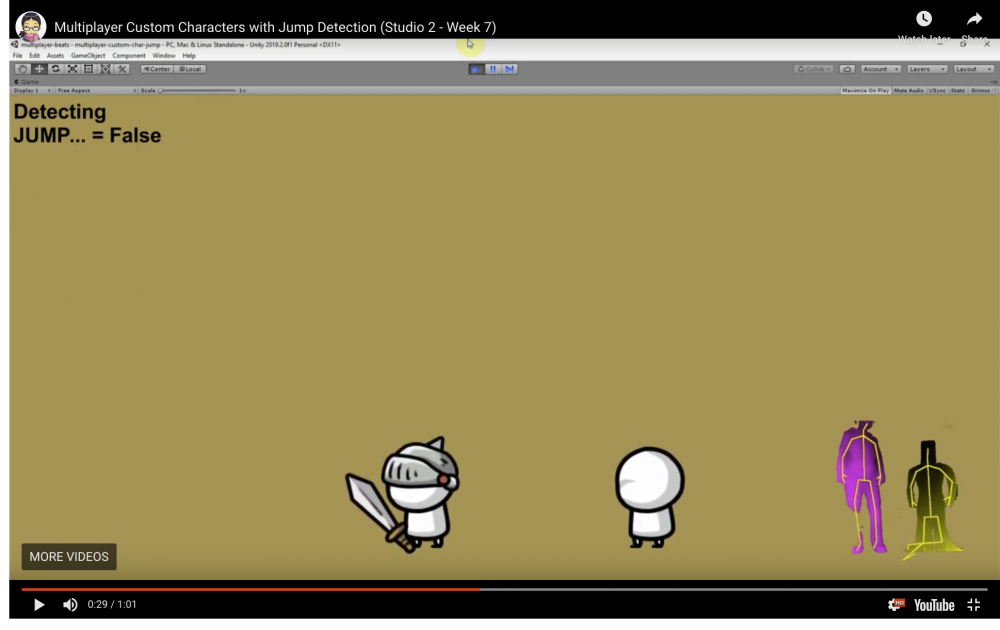Toggle Local handle rotation button
The image size is (1000, 630).
pyautogui.click(x=190, y=69)
